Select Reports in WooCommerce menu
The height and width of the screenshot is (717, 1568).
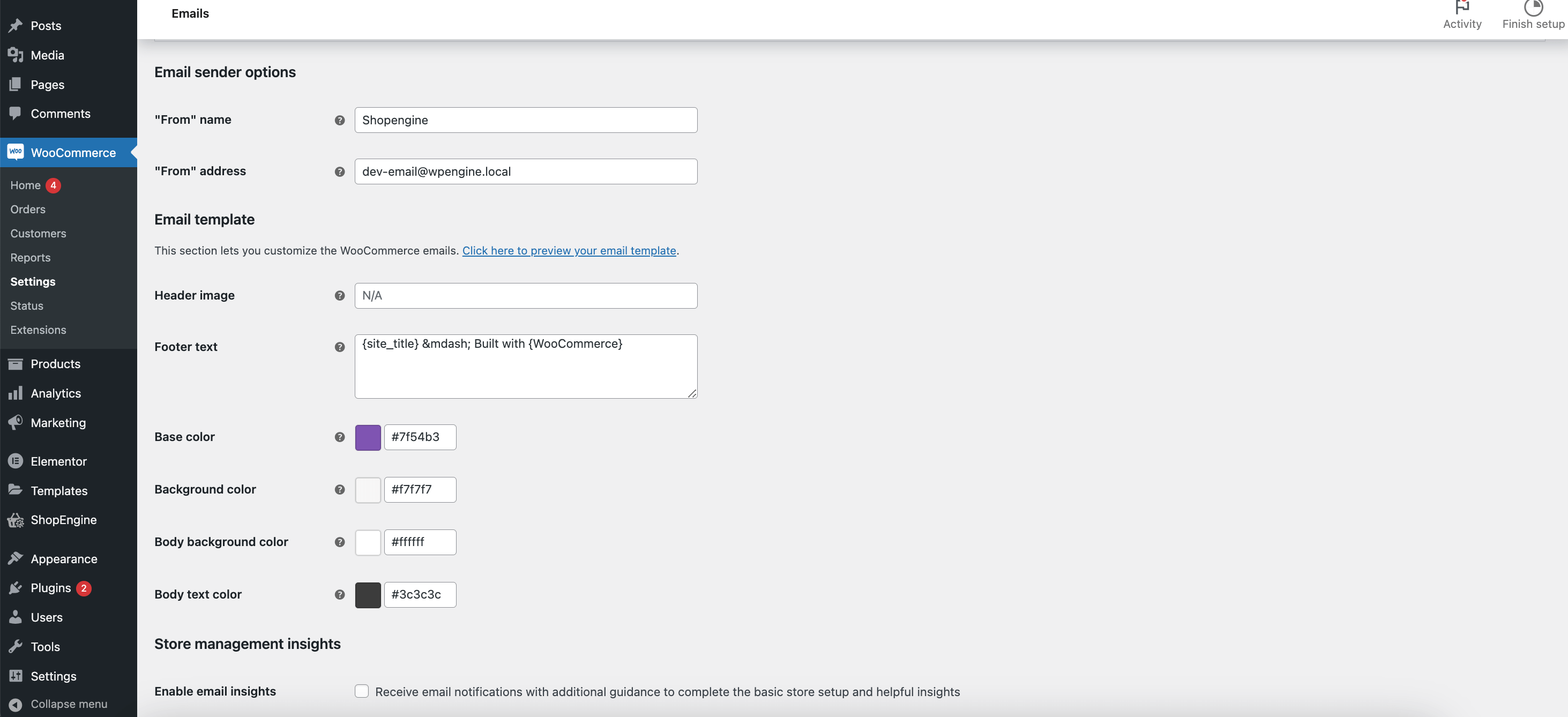tap(30, 257)
